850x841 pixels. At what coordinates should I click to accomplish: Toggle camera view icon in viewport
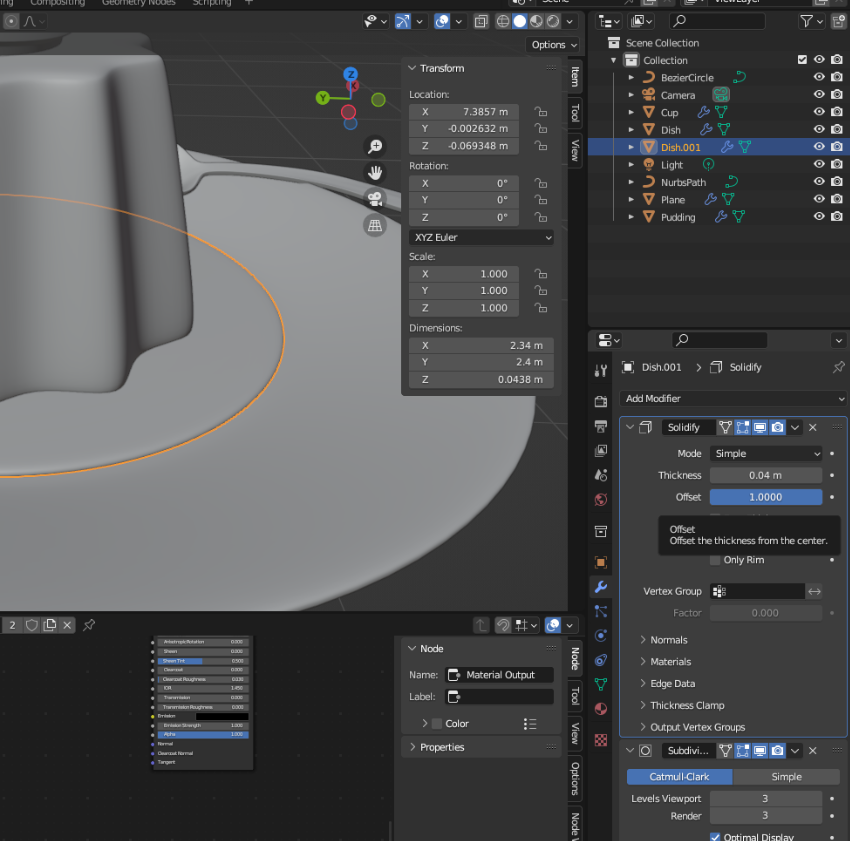point(375,199)
